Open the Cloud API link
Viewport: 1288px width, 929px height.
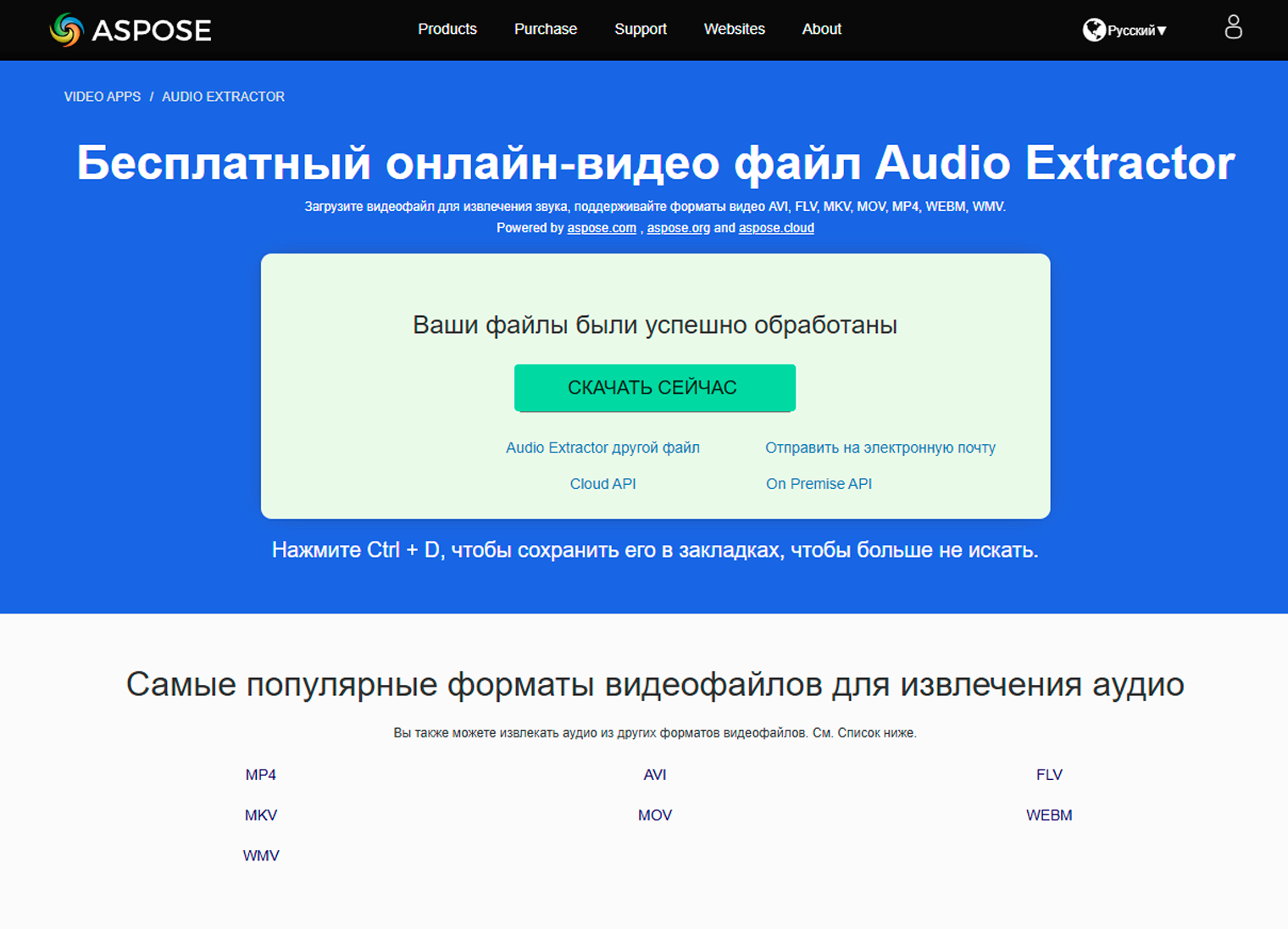click(x=602, y=484)
